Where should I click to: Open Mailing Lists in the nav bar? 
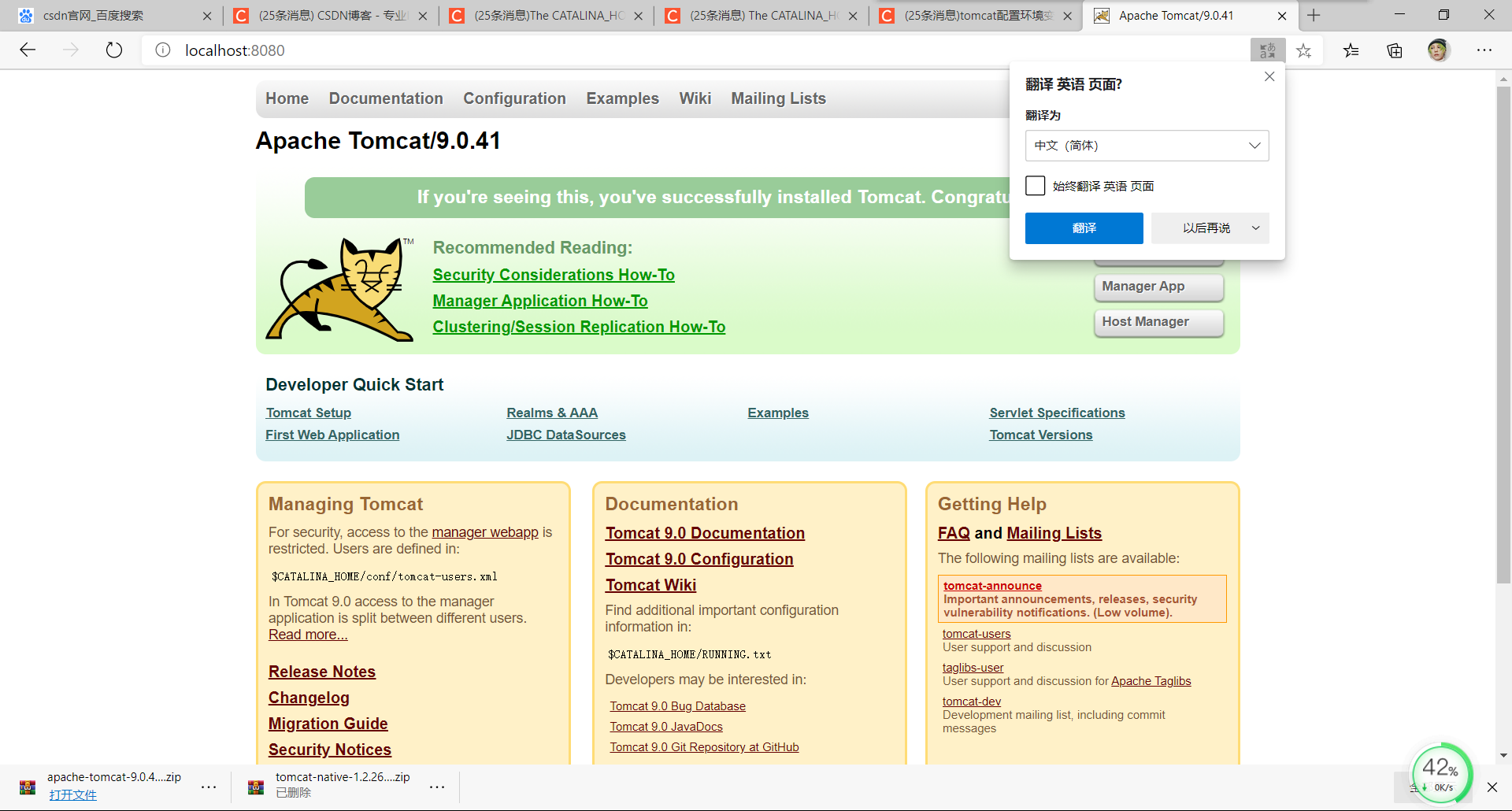(778, 98)
